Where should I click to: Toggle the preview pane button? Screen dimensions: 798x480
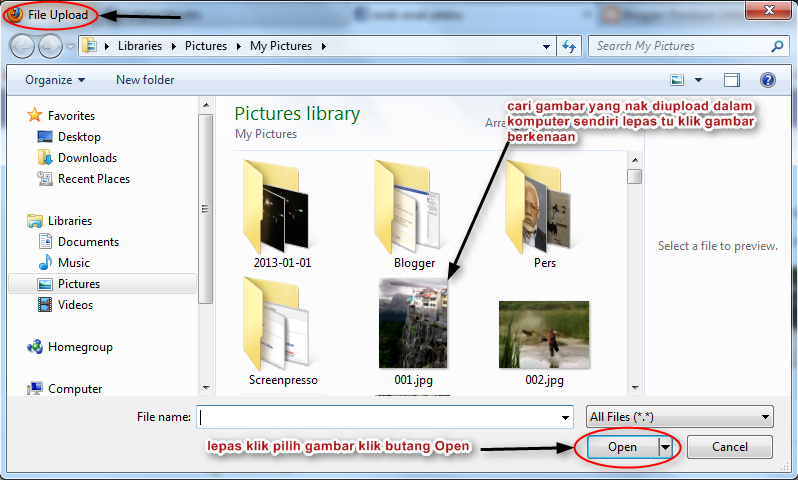coord(732,80)
